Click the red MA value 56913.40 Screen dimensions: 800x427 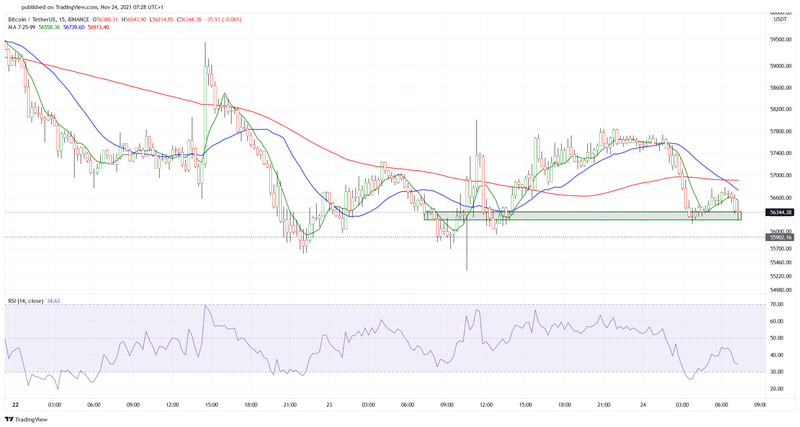point(98,27)
